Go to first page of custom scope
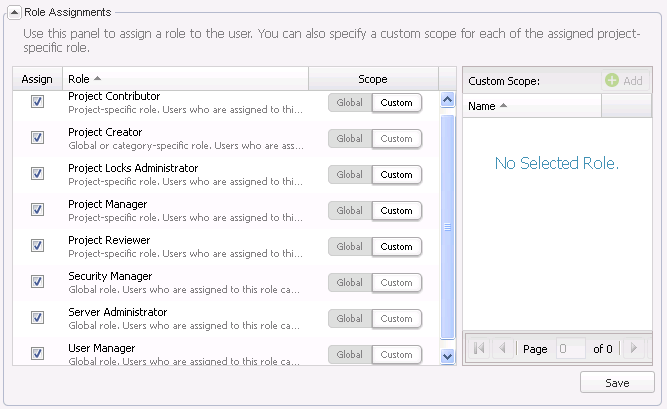Image resolution: width=667 pixels, height=409 pixels. (x=480, y=349)
